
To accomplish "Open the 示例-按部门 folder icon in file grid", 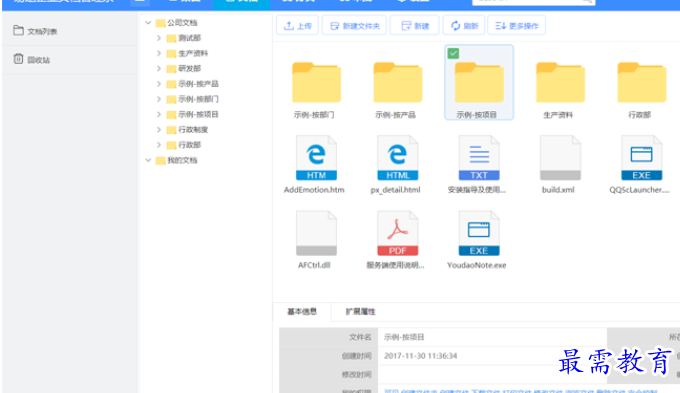I will (x=316, y=82).
